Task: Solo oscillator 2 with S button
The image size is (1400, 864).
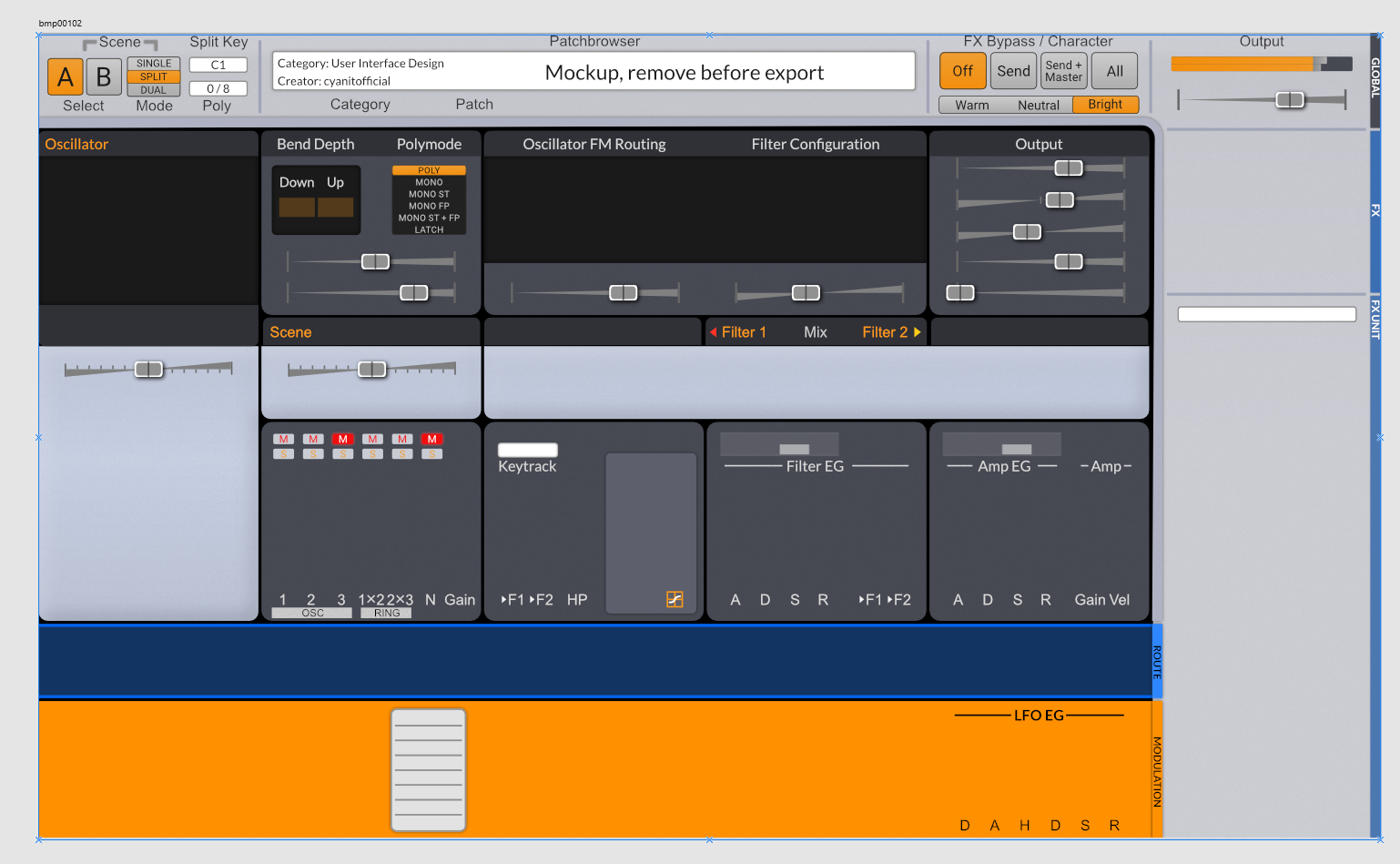Action: (313, 453)
